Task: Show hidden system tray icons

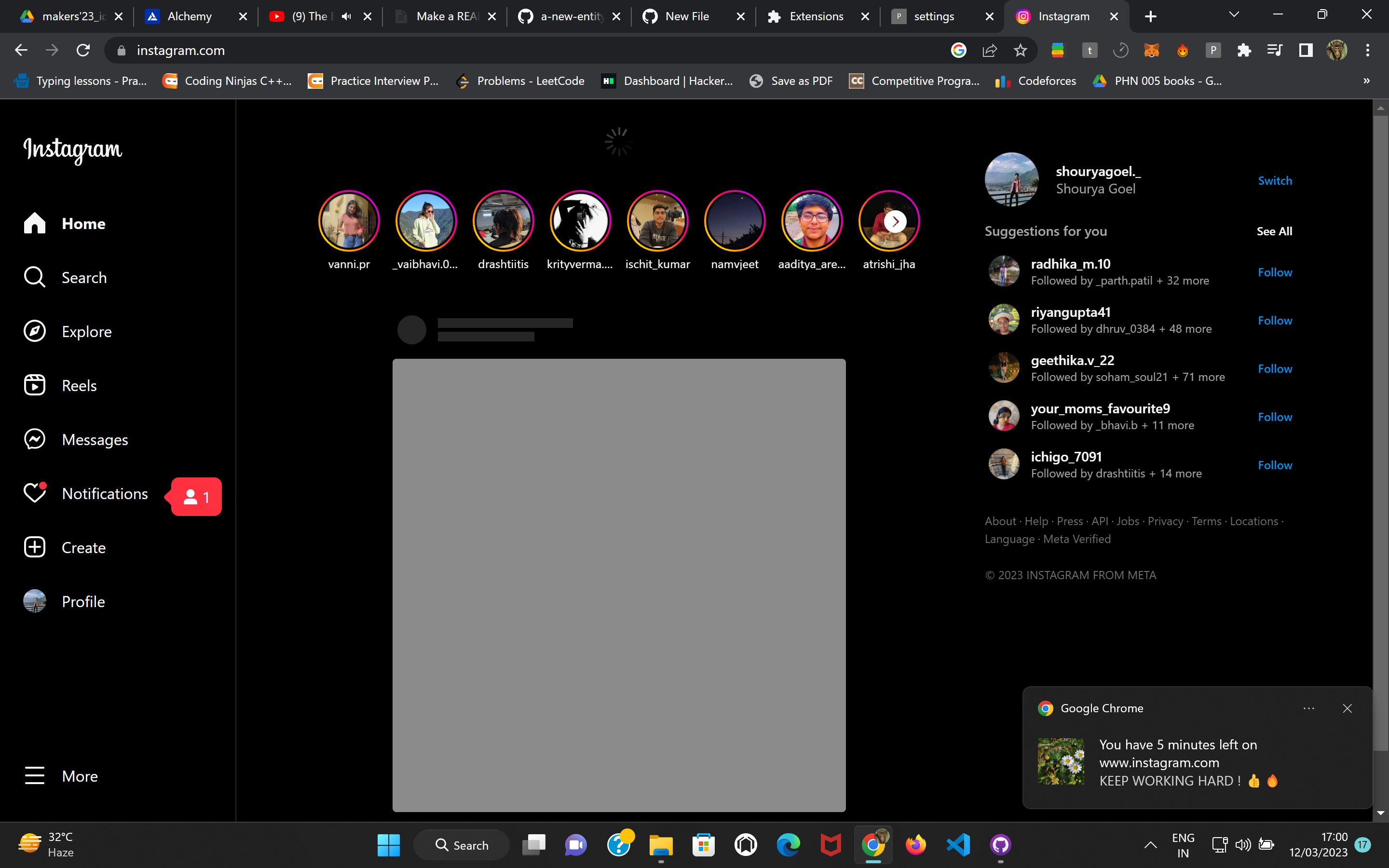Action: click(x=1150, y=844)
